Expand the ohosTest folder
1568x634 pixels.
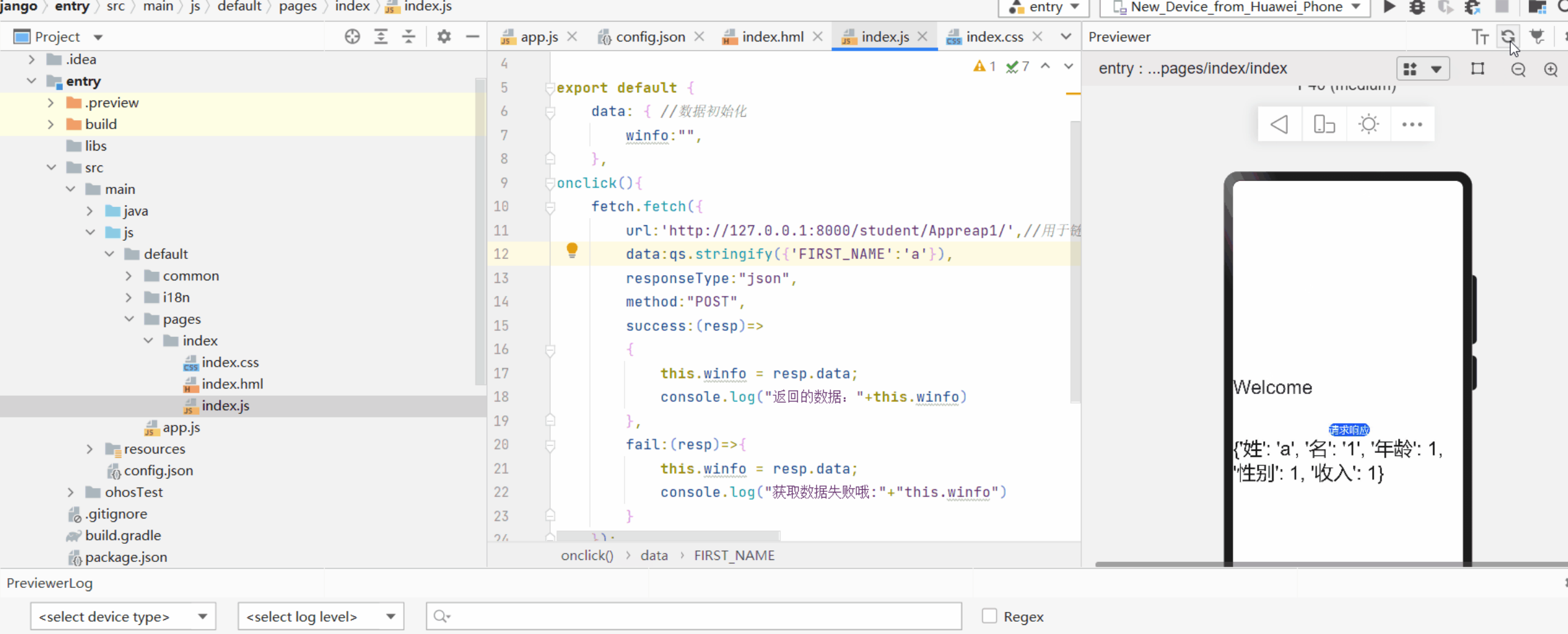(x=70, y=493)
